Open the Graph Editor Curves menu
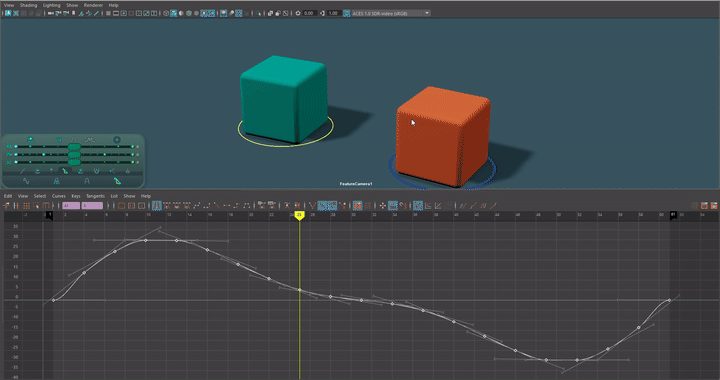This screenshot has height=380, width=720. [59, 196]
